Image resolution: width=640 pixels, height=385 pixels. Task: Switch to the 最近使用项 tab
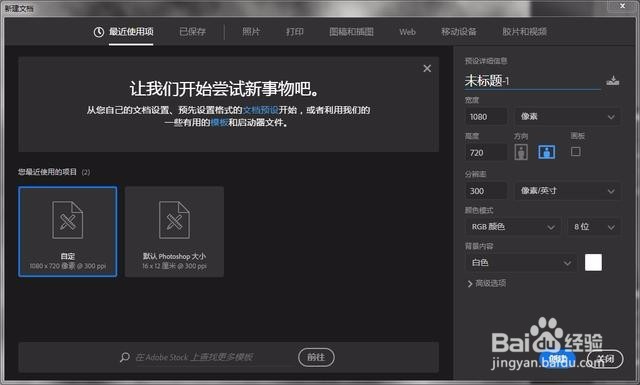[x=131, y=32]
